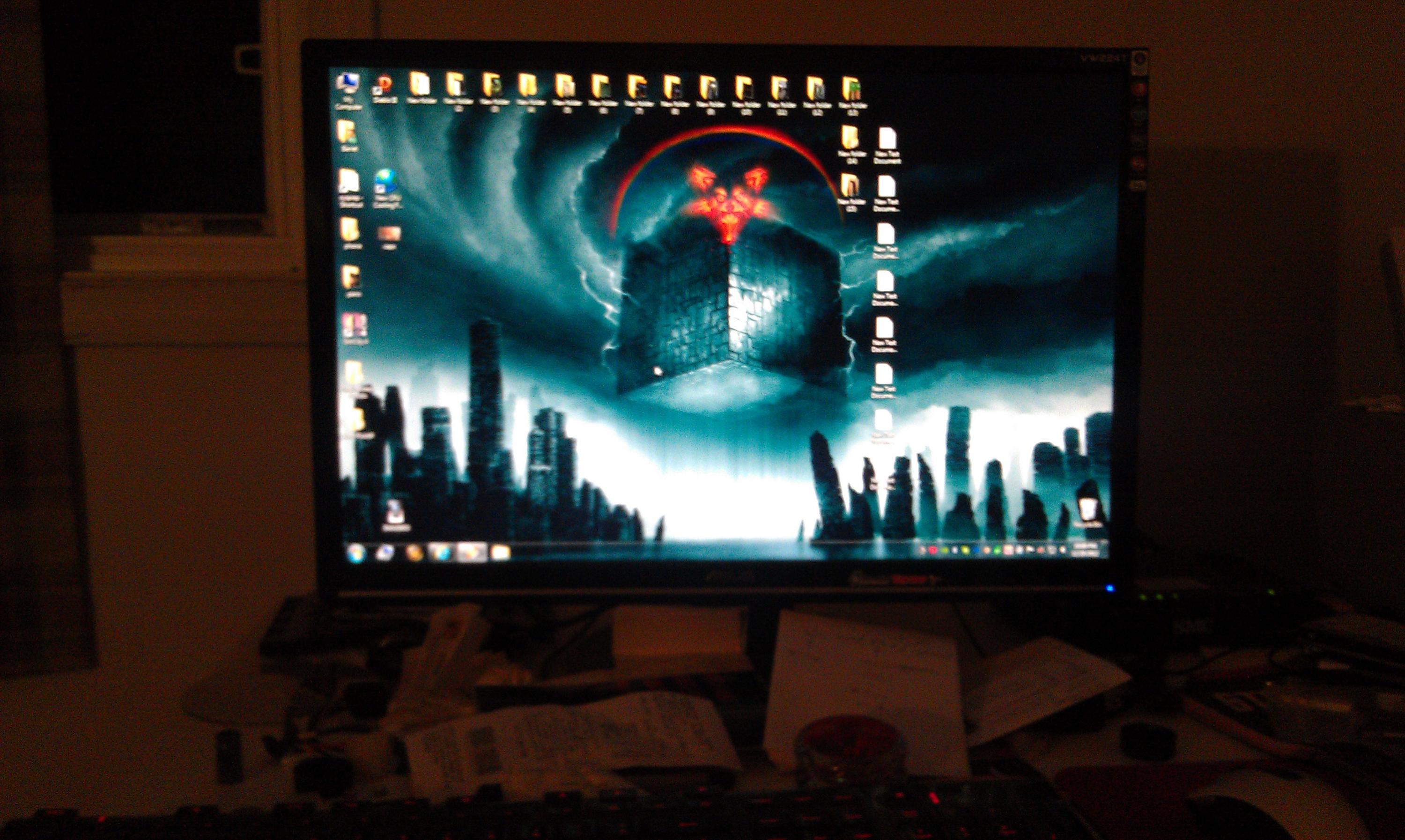
Task: Open the red shortcut beside My Computer
Action: click(385, 89)
